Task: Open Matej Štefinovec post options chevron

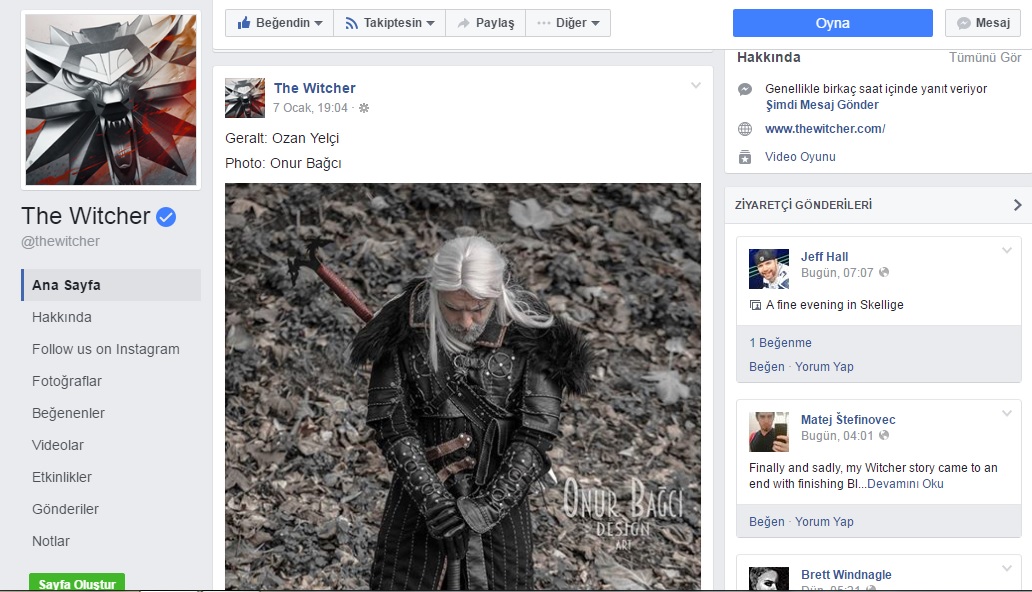Action: tap(1007, 414)
